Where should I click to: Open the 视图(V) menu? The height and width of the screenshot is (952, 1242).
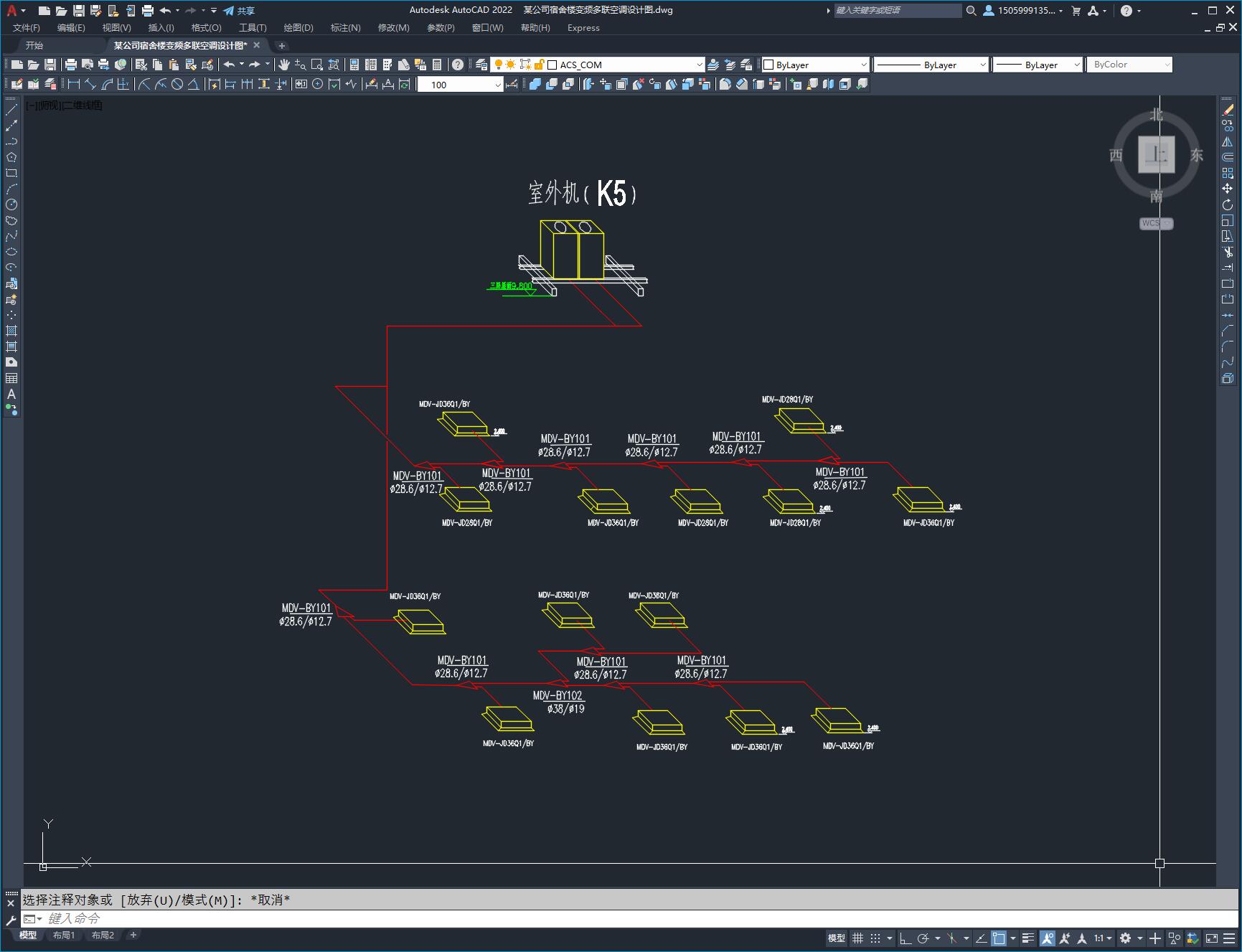tap(116, 27)
